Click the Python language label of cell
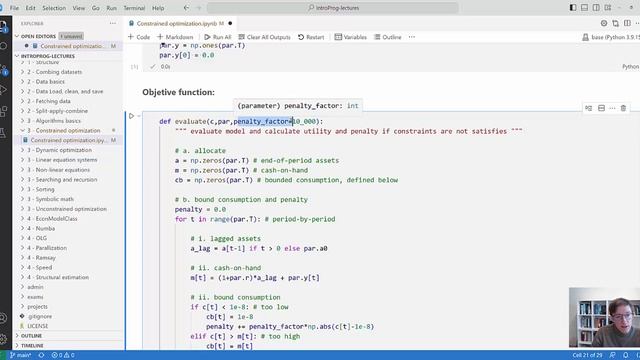 (x=631, y=67)
